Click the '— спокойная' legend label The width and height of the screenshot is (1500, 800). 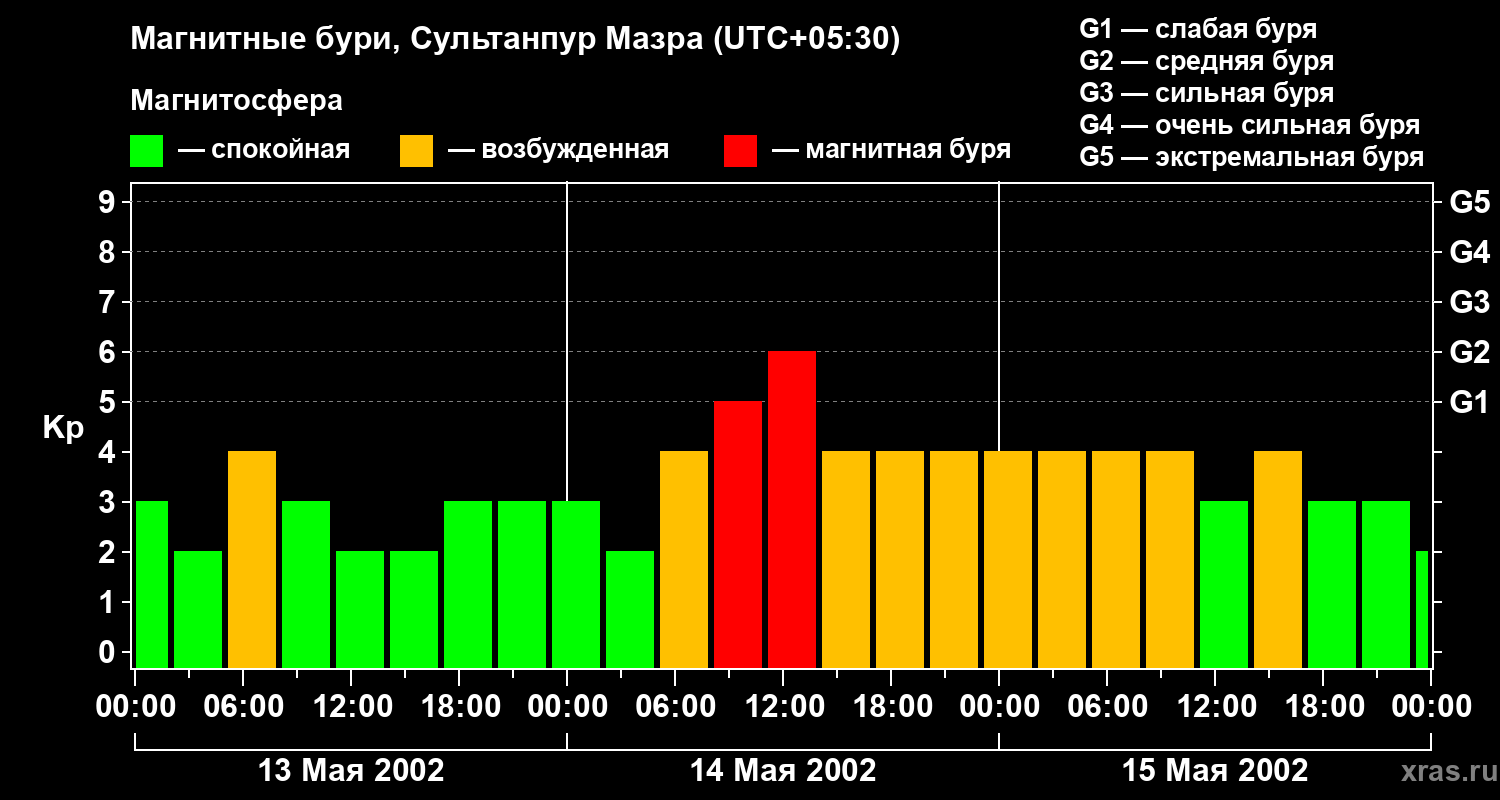[264, 151]
